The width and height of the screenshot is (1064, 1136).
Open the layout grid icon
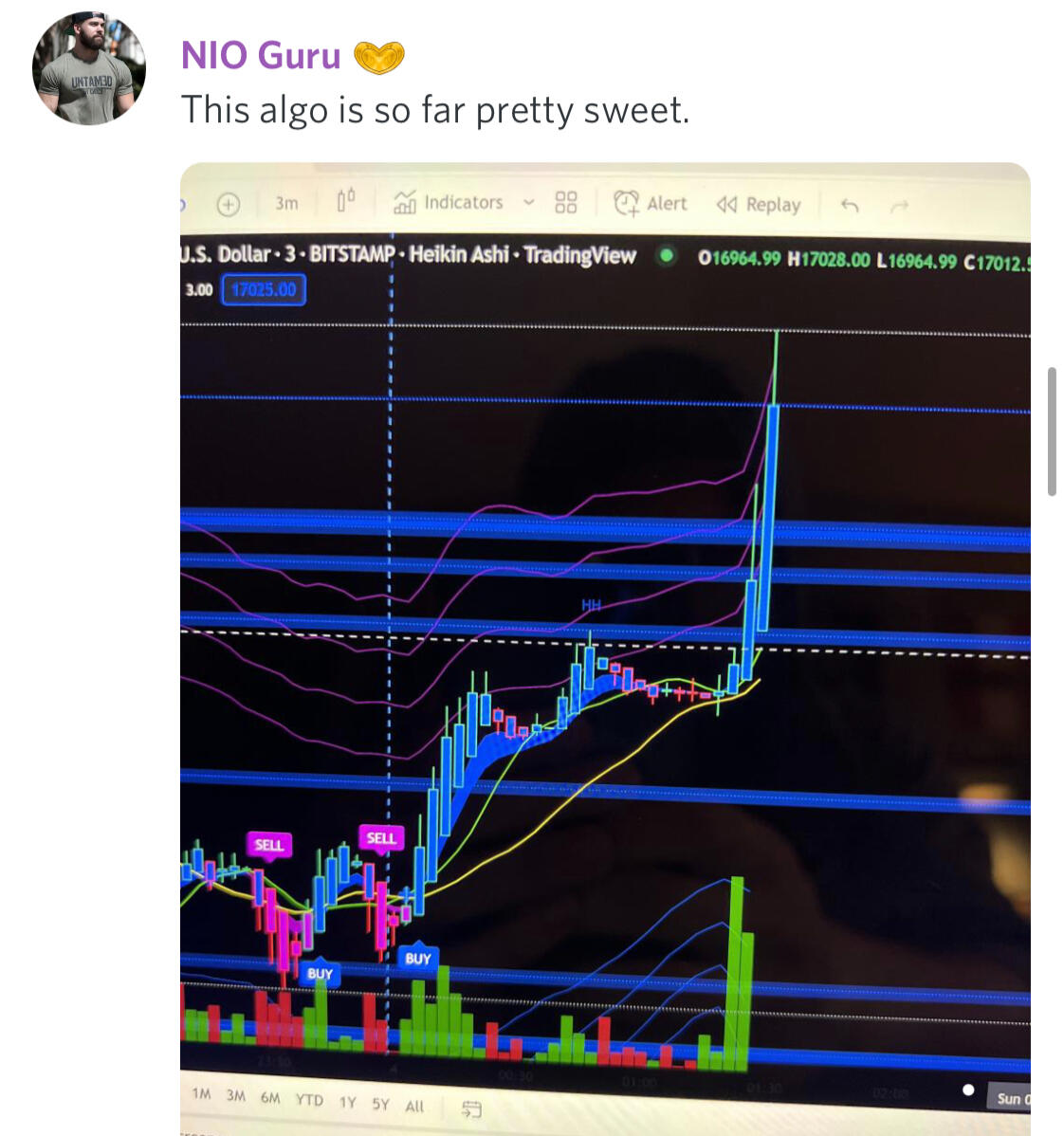tap(566, 202)
